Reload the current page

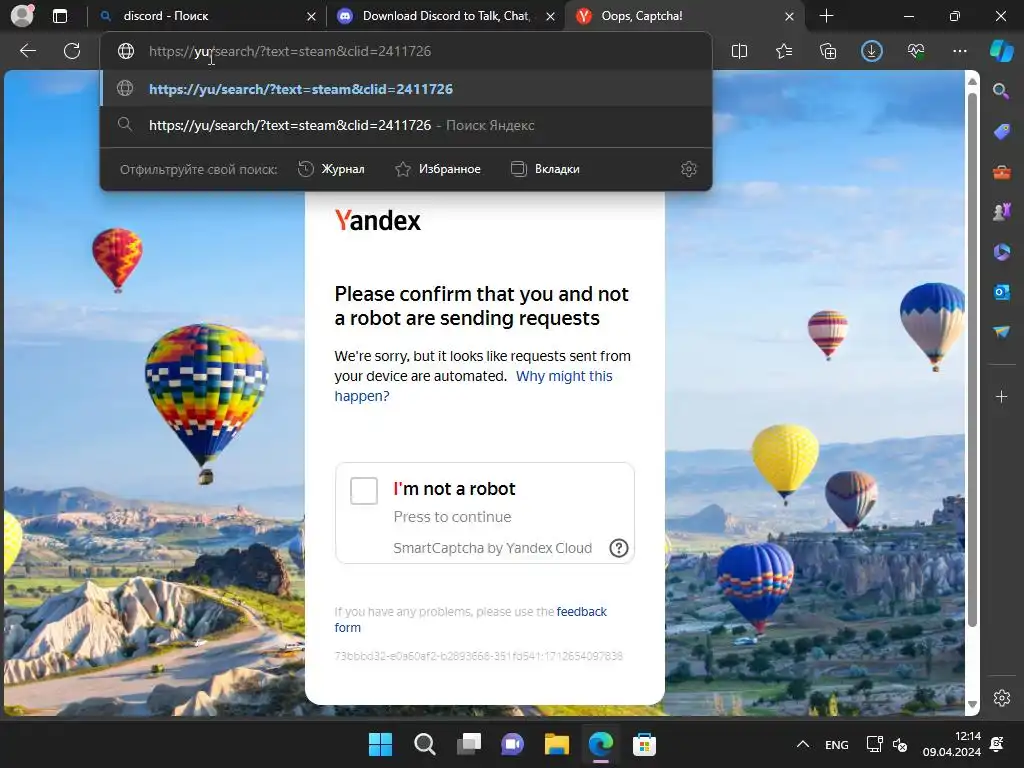coord(72,51)
